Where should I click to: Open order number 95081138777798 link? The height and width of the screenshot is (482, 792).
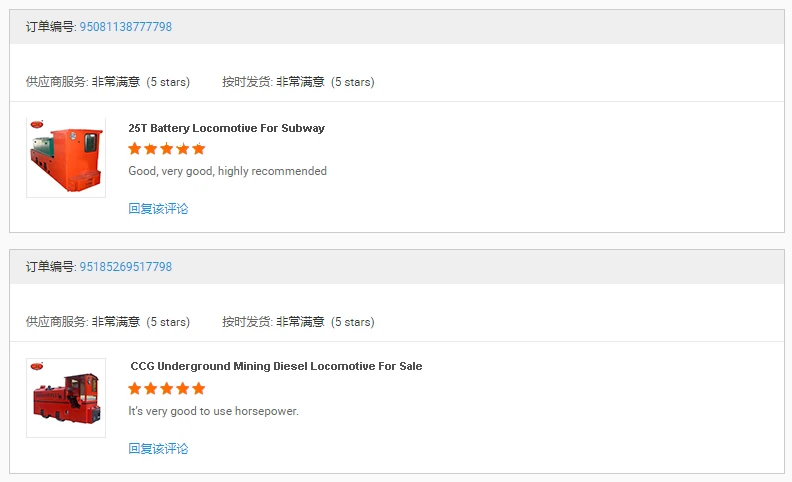click(x=125, y=27)
